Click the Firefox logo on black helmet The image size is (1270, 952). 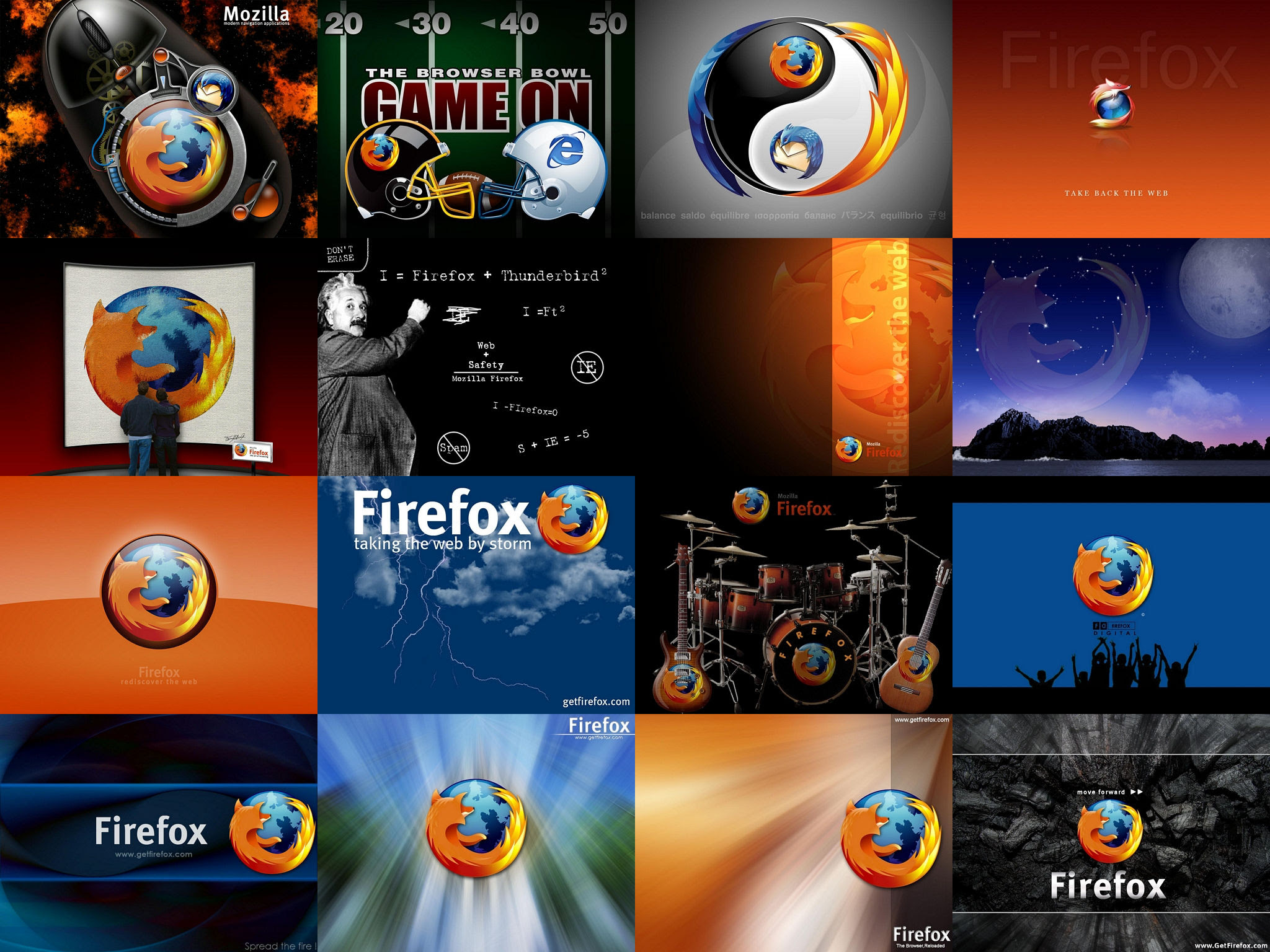pos(380,152)
